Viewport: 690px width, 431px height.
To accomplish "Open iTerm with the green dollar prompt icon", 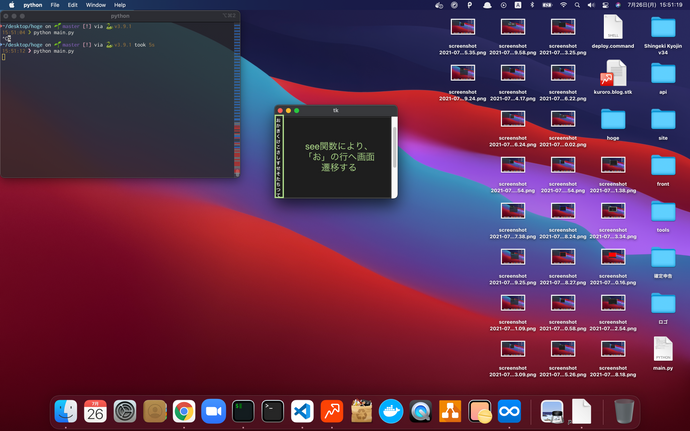I will click(x=243, y=411).
